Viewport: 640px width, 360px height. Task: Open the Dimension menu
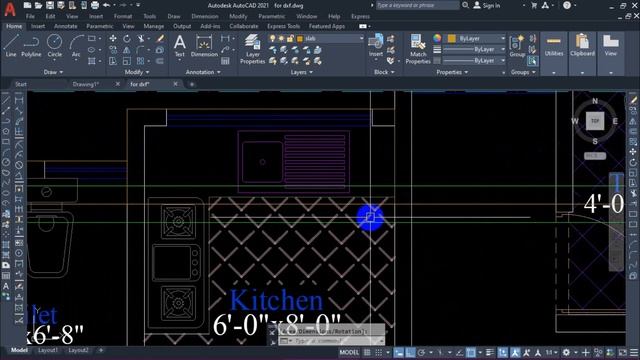(204, 16)
